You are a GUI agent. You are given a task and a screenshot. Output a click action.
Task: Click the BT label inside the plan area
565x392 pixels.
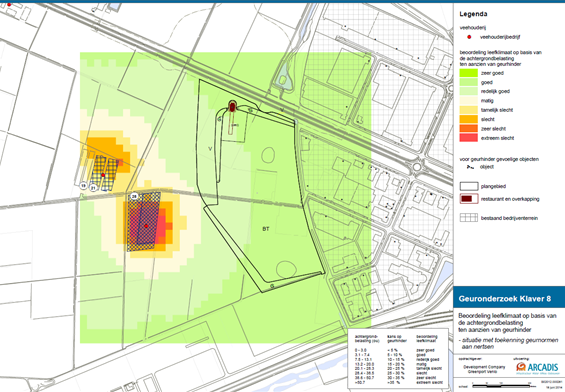(x=266, y=229)
